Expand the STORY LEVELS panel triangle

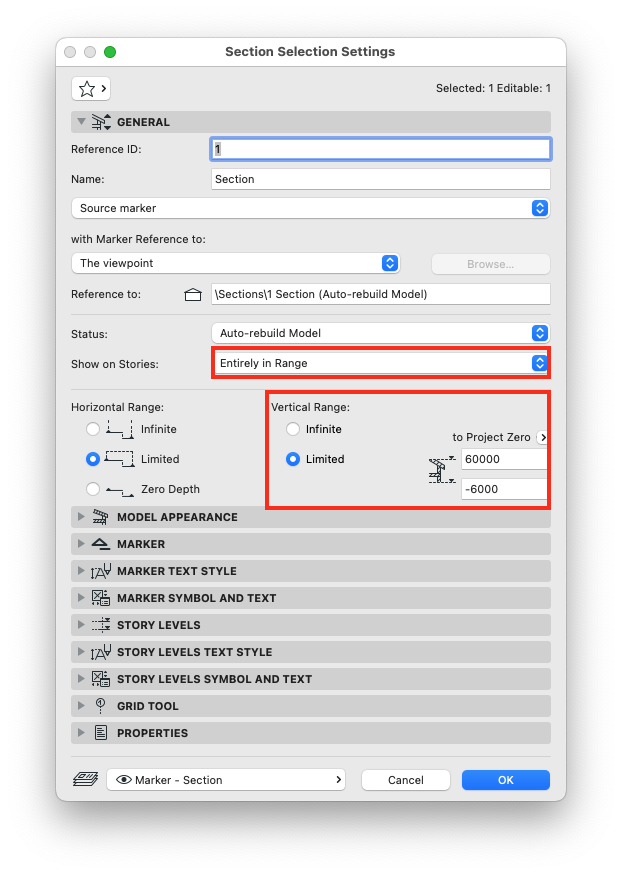81,624
